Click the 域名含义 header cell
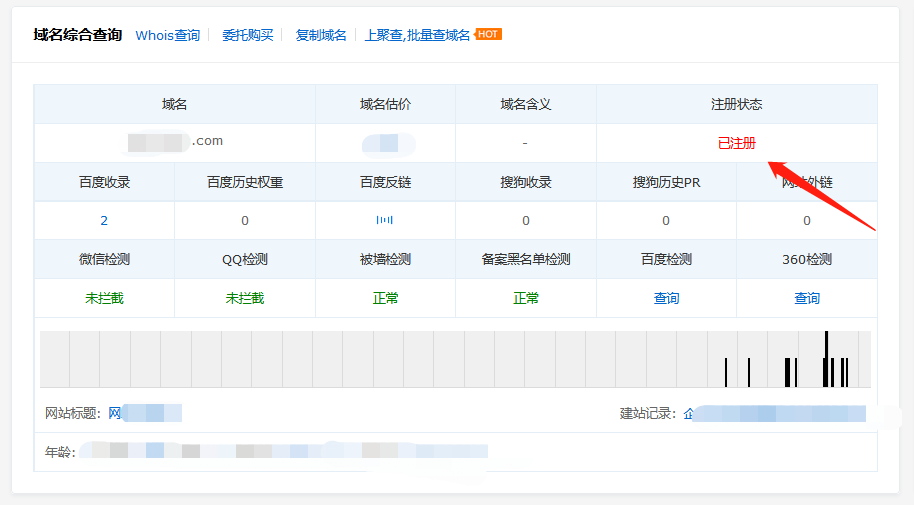This screenshot has width=914, height=505. [526, 104]
